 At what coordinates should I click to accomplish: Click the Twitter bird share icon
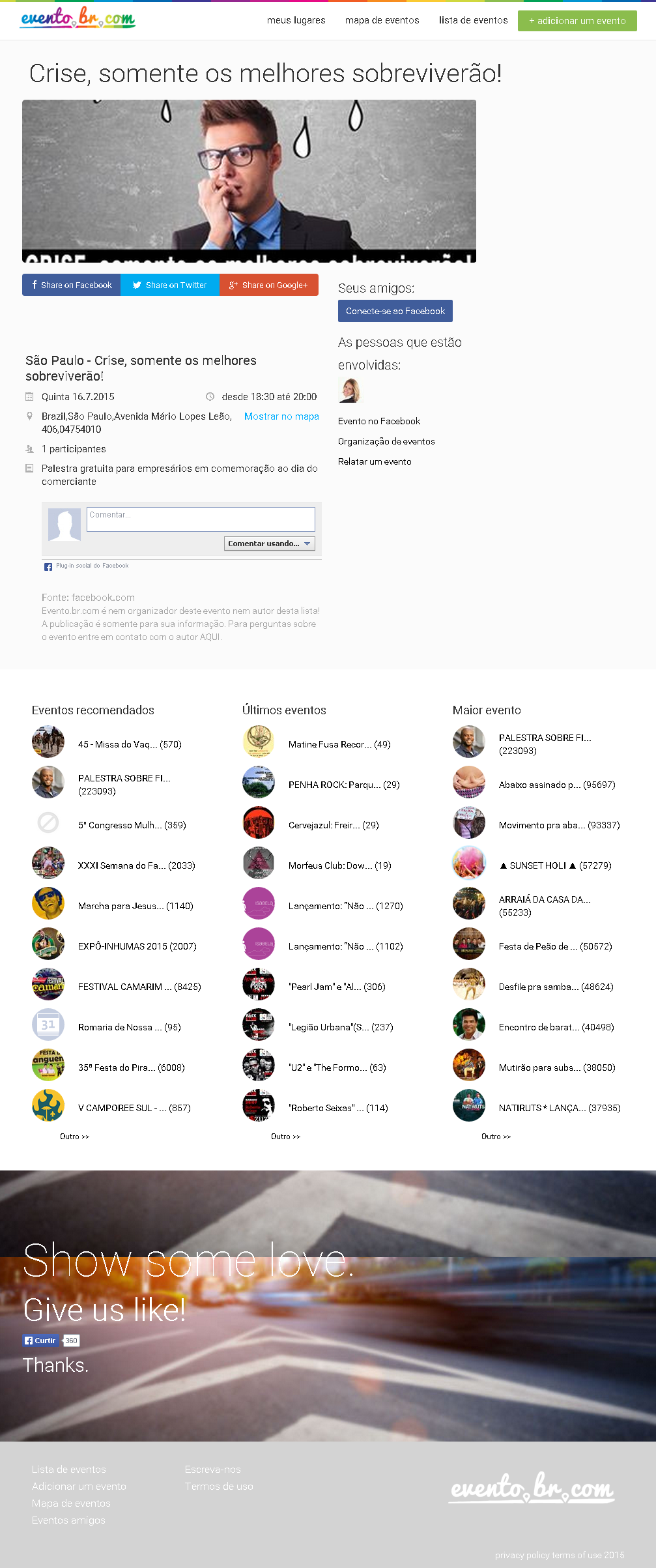click(137, 285)
